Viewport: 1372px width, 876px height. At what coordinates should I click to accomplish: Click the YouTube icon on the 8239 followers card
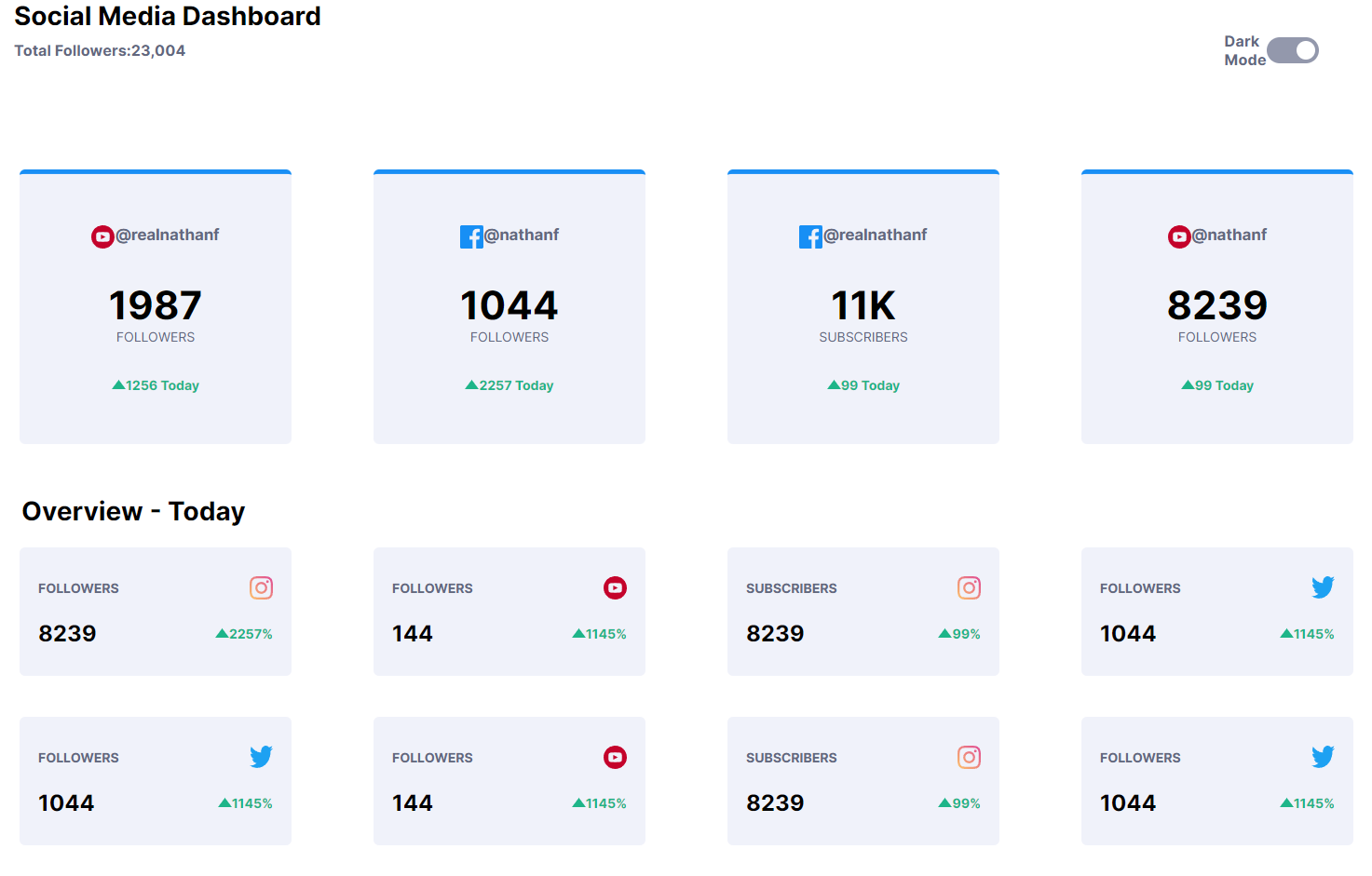pos(1179,236)
